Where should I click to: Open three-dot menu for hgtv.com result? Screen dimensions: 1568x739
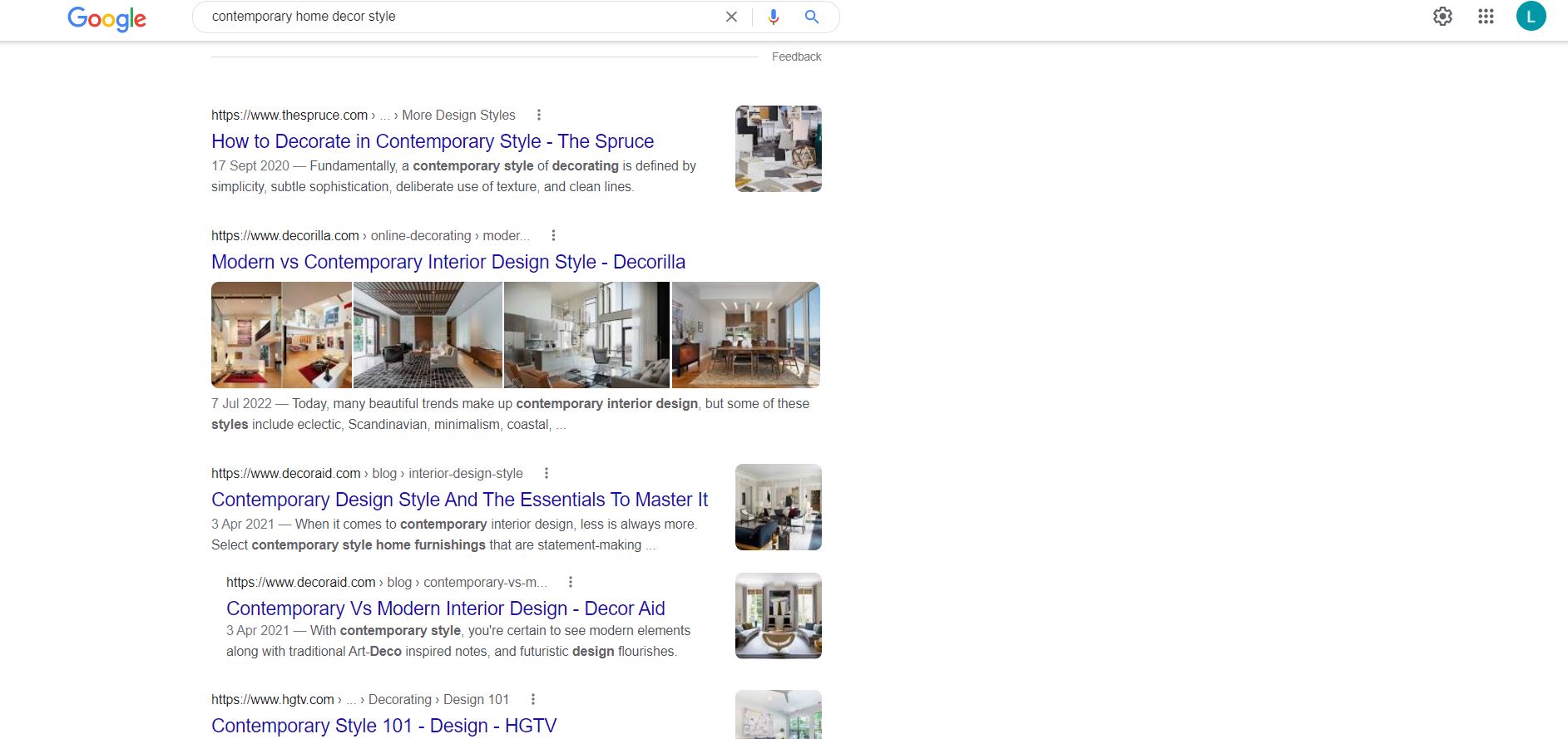(533, 699)
